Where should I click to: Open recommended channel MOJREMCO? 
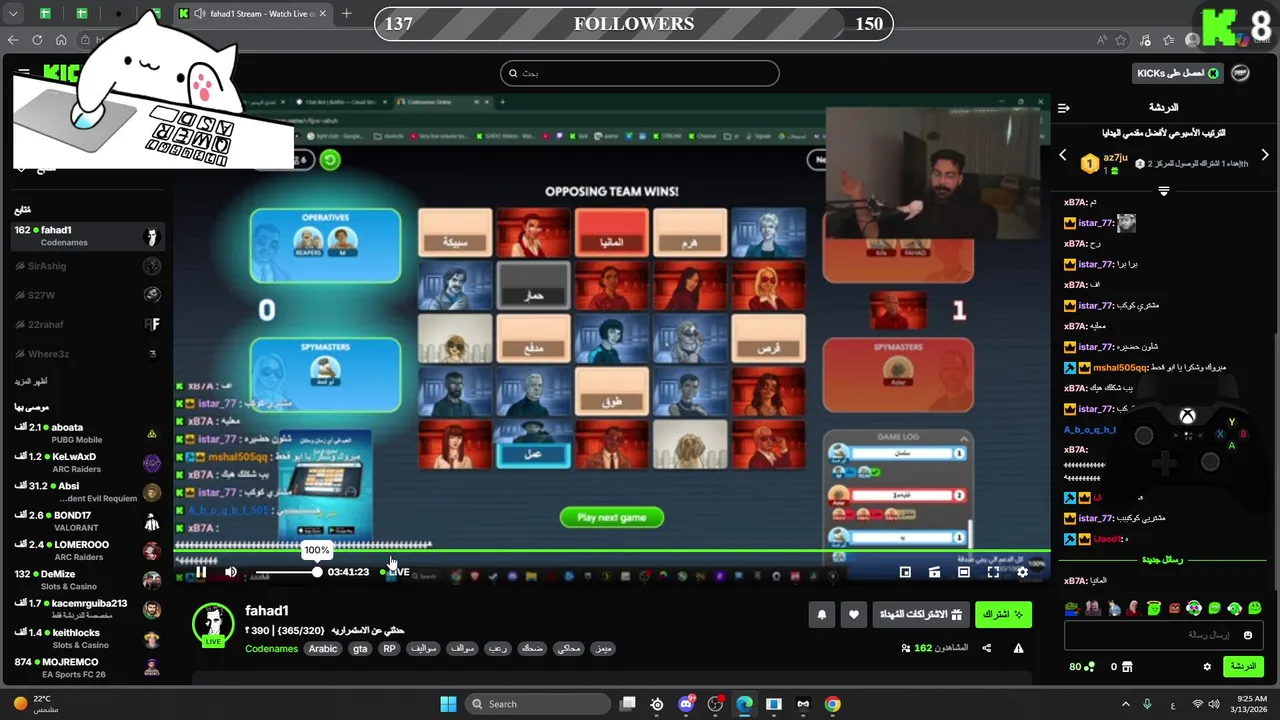point(88,668)
